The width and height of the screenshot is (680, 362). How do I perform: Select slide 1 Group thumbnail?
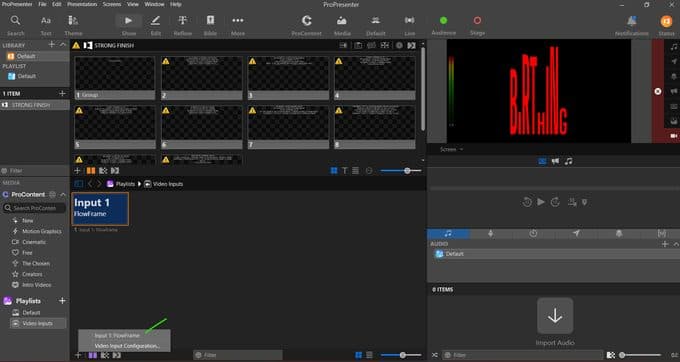pos(115,78)
